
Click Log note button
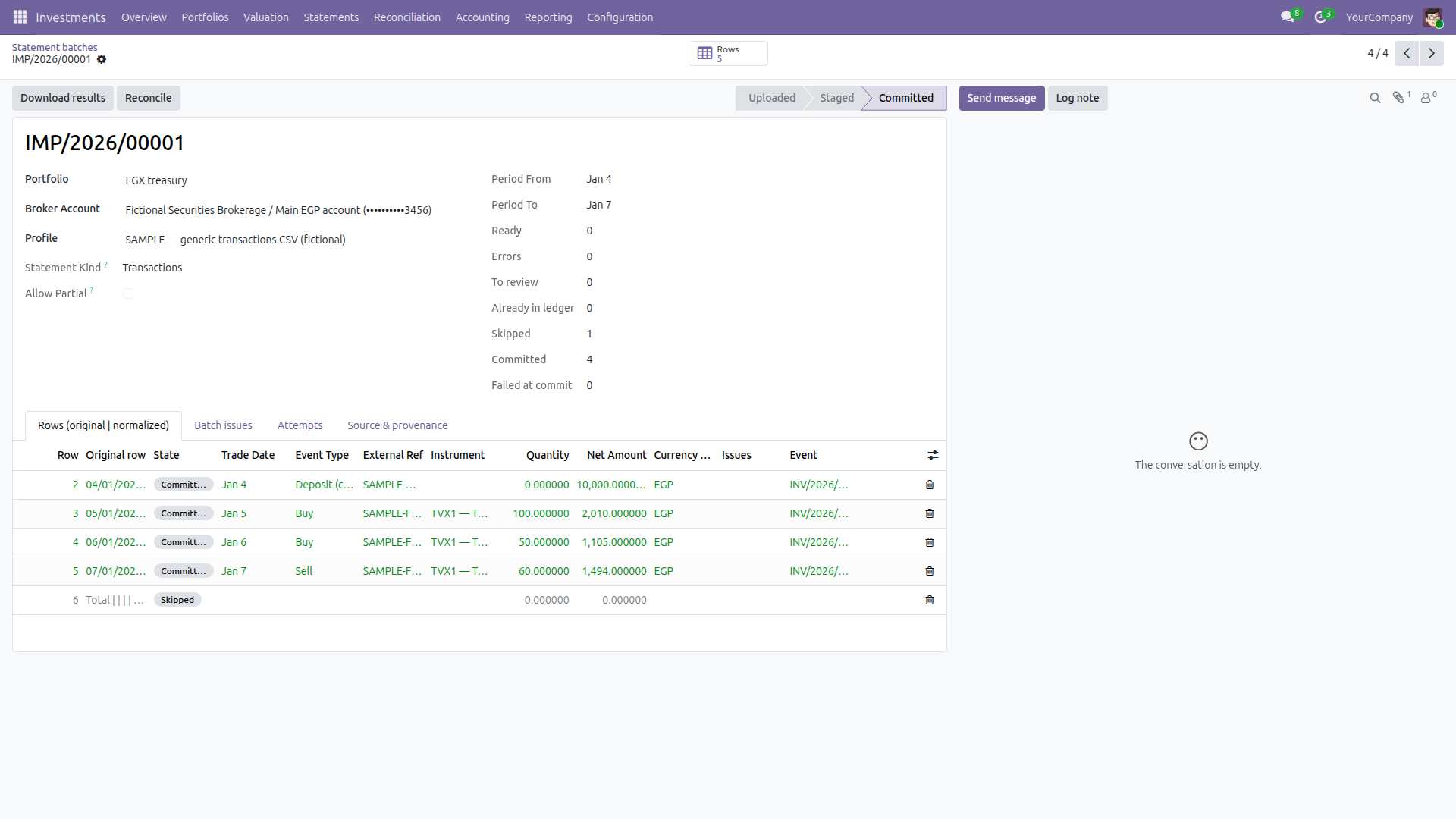click(1077, 98)
